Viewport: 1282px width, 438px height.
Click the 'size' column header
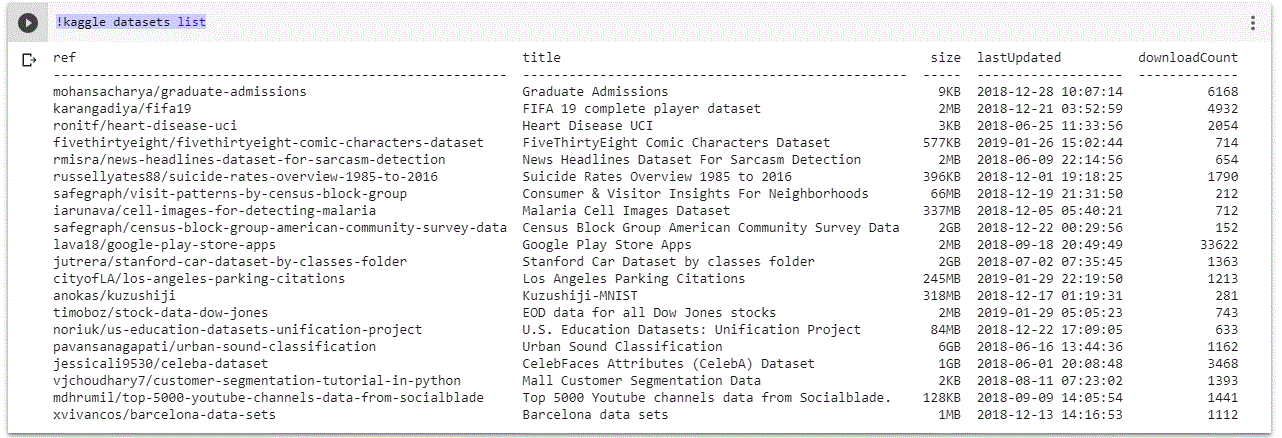click(x=945, y=58)
